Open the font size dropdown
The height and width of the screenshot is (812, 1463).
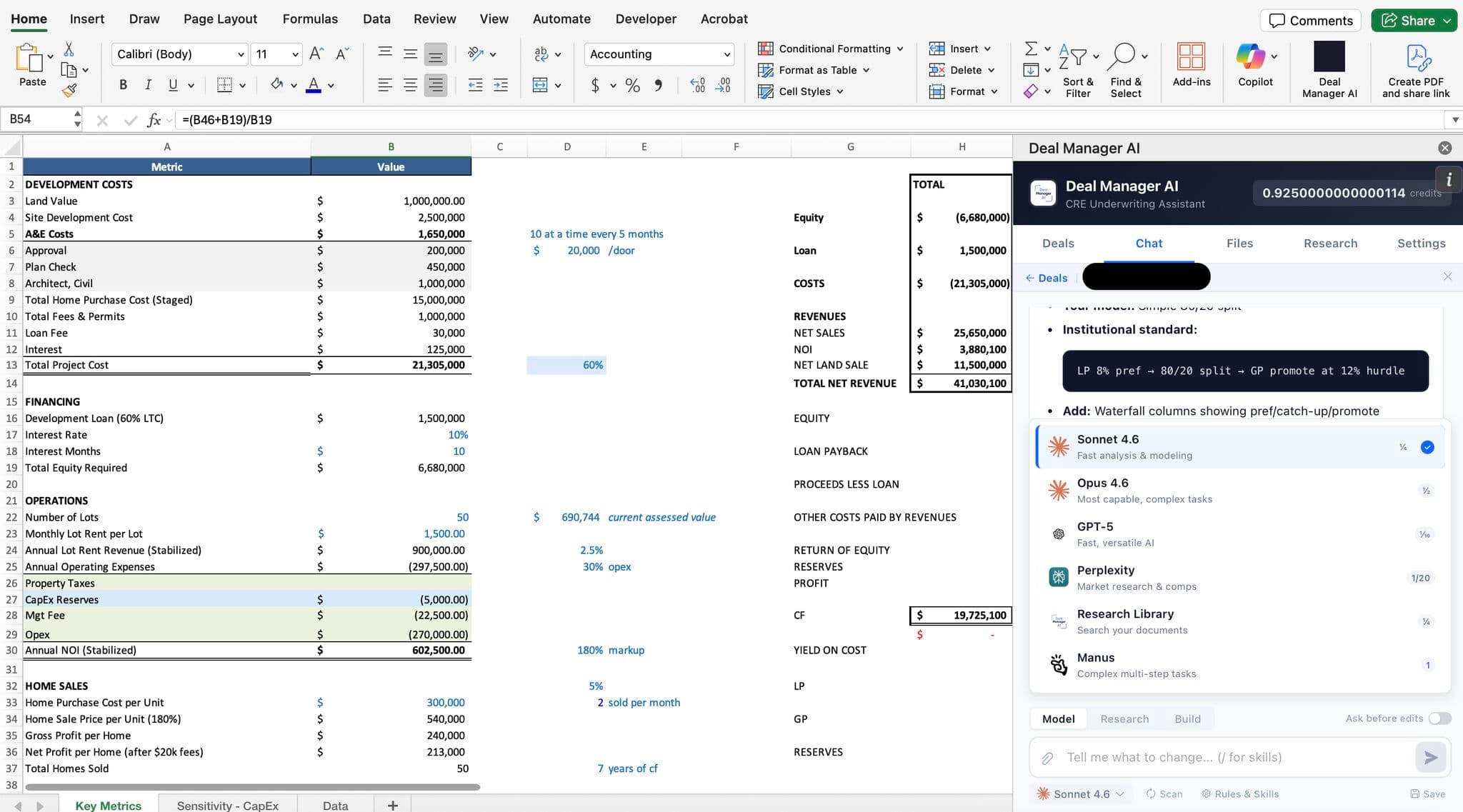click(x=295, y=54)
